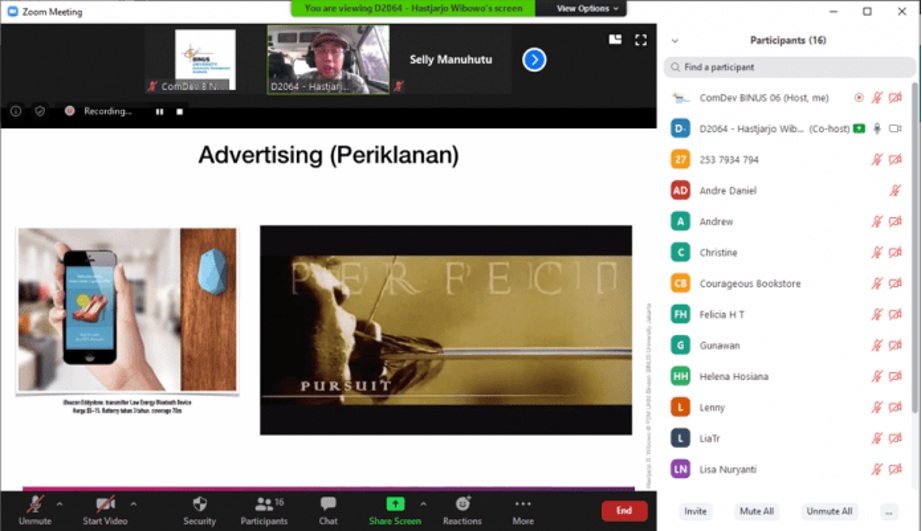Collapse the Participants panel chevron
This screenshot has height=531, width=922.
click(x=675, y=41)
